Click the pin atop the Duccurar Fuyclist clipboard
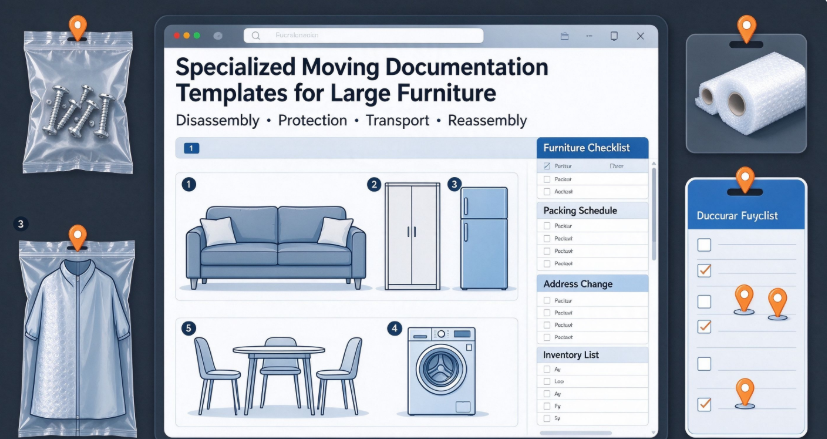This screenshot has height=439, width=827. click(x=745, y=180)
